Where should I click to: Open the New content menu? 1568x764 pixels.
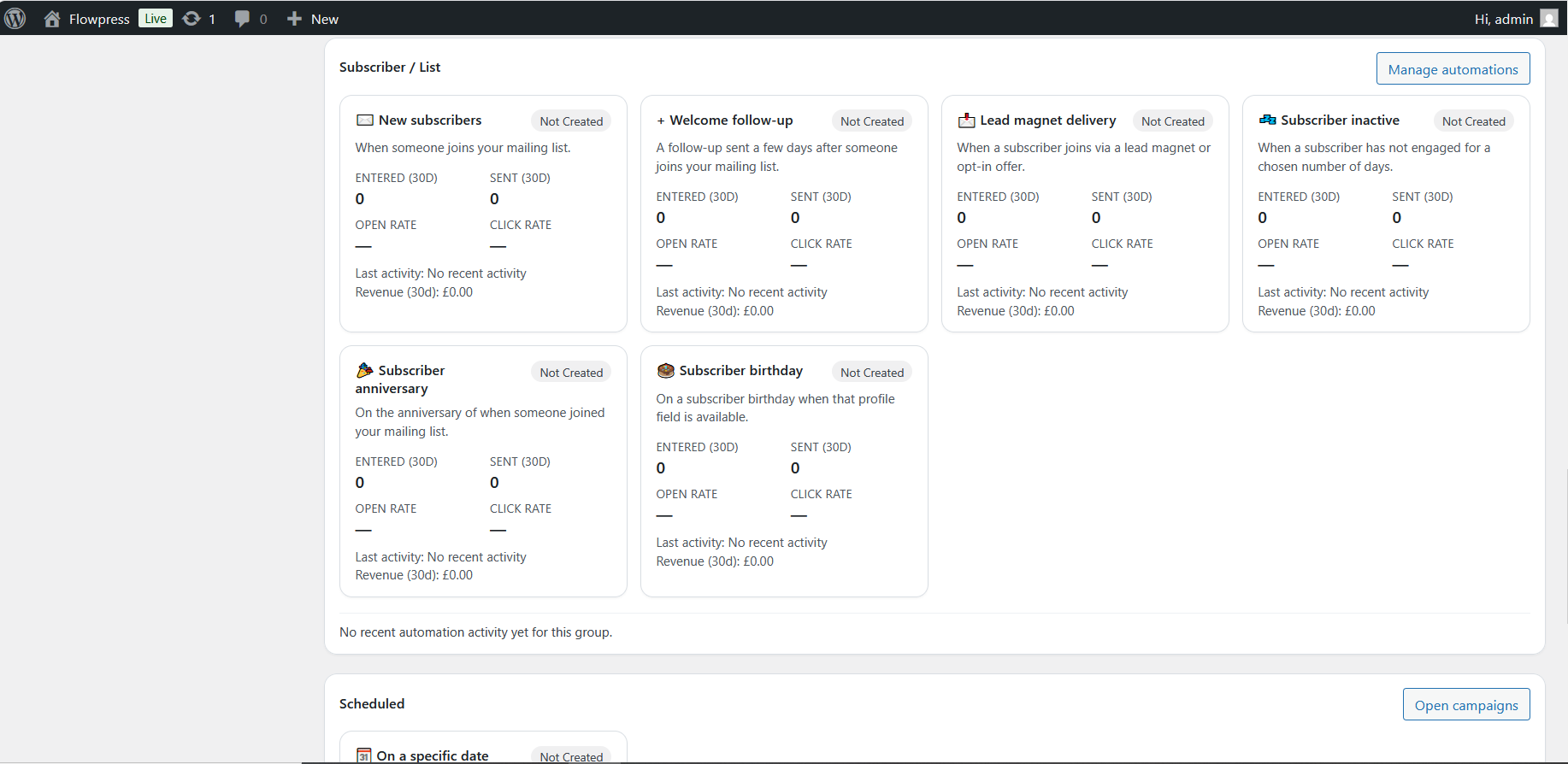point(313,19)
